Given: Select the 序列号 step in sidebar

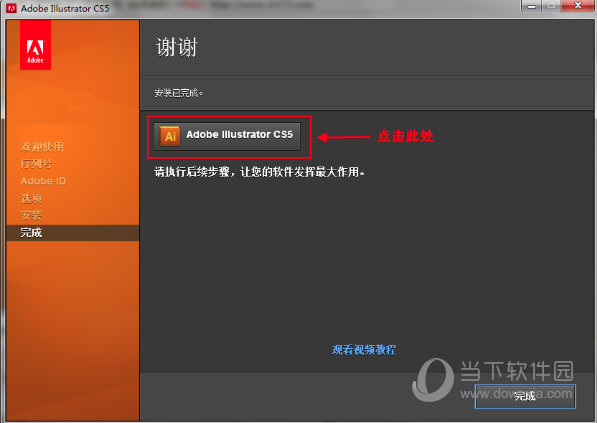Looking at the screenshot, I should coord(36,164).
